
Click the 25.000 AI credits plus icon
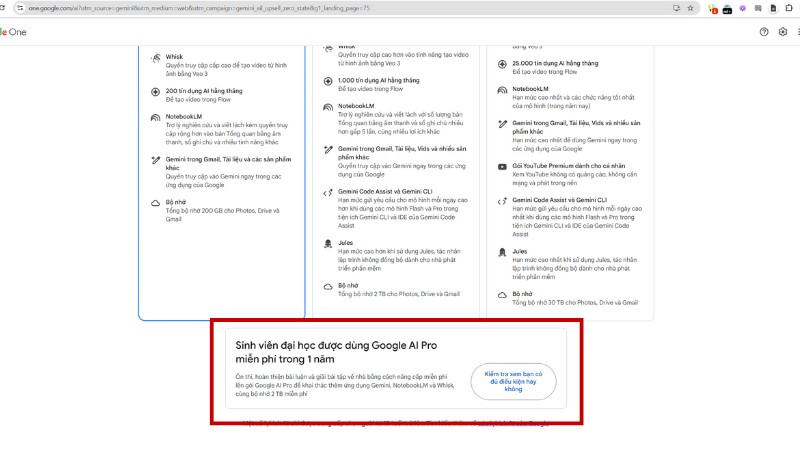pyautogui.click(x=502, y=64)
